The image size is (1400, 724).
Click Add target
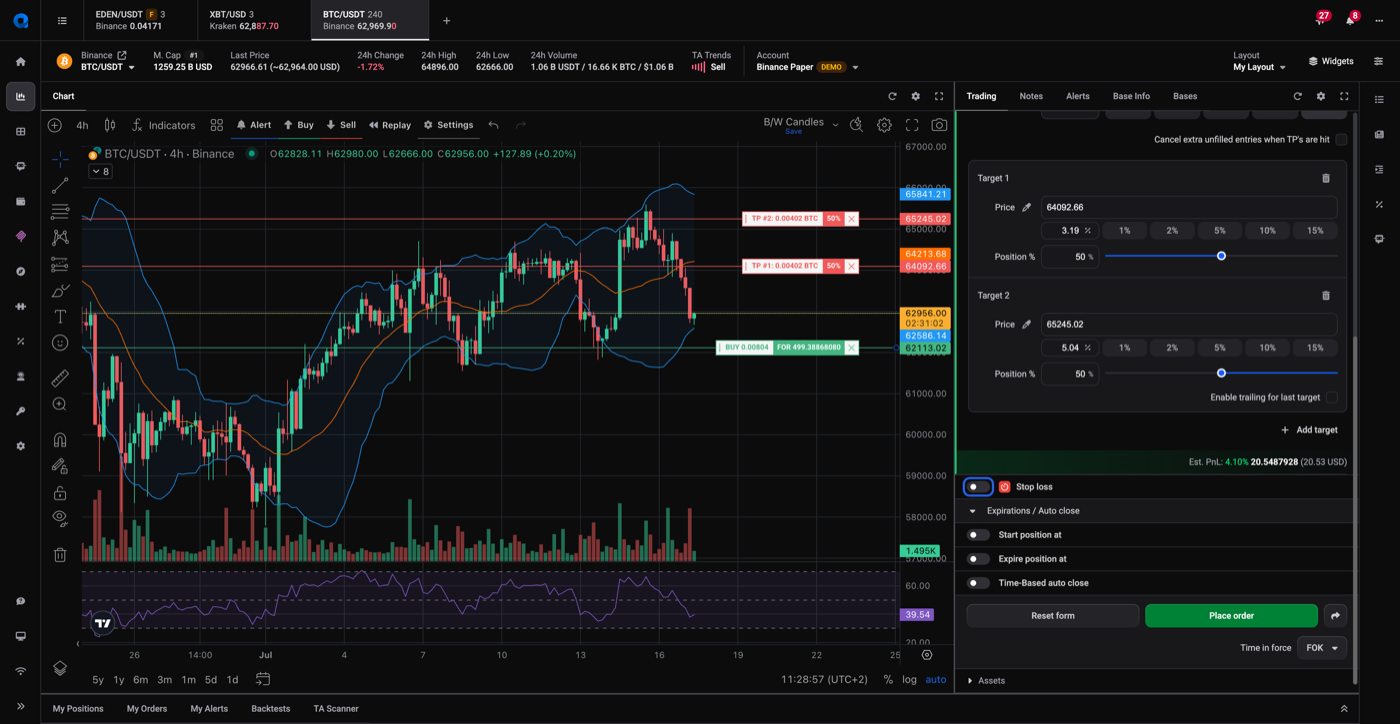[1309, 430]
